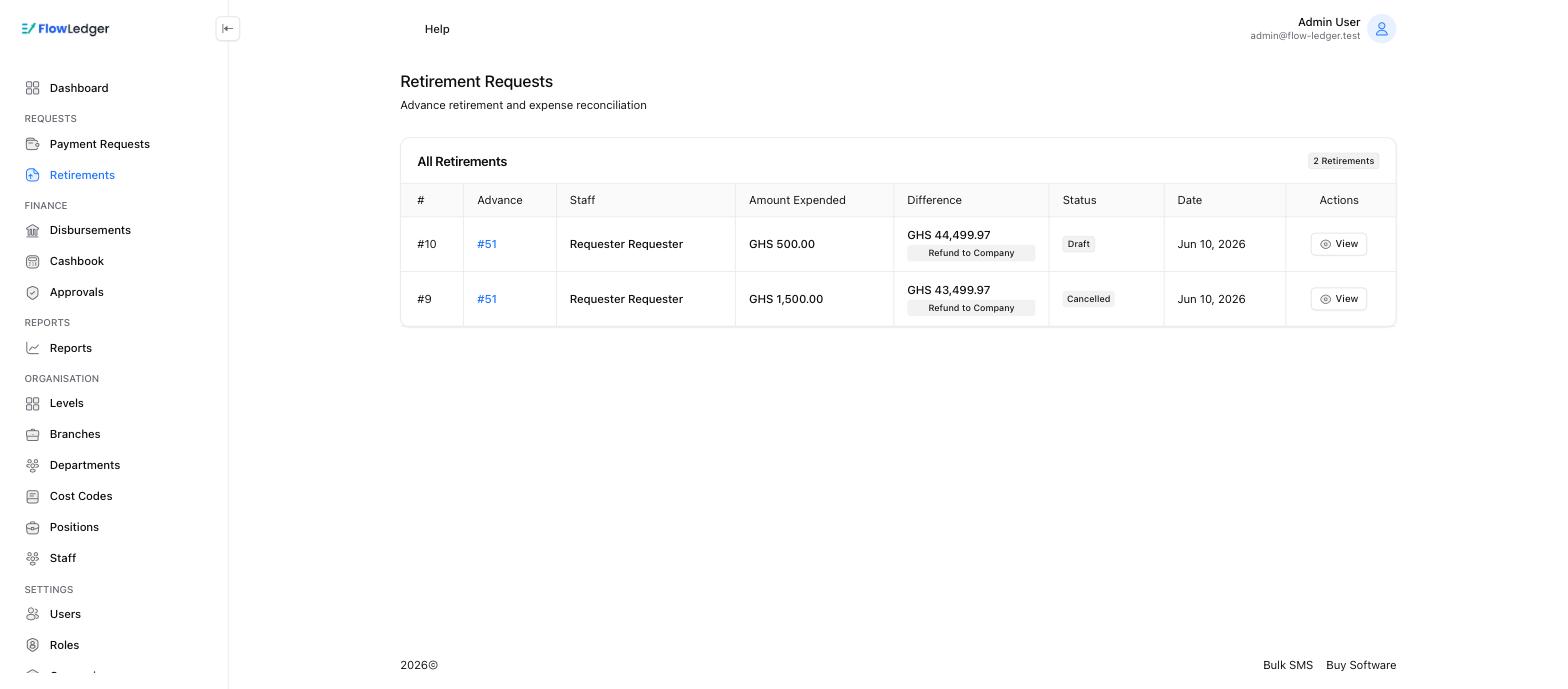1568x689 pixels.
Task: Click the Cost Codes icon
Action: pyautogui.click(x=33, y=496)
